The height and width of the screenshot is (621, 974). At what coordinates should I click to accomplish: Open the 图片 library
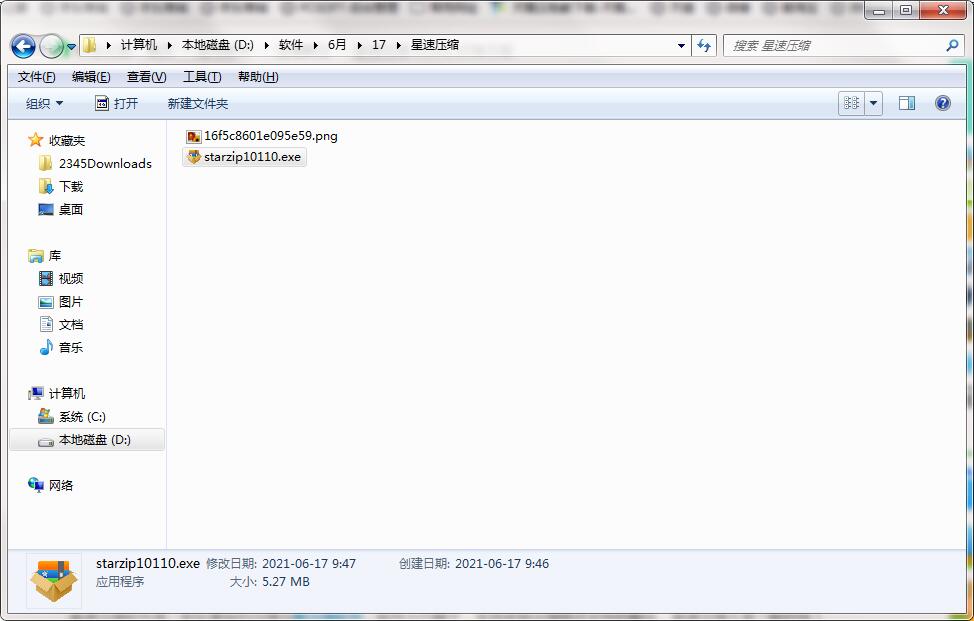pyautogui.click(x=61, y=301)
